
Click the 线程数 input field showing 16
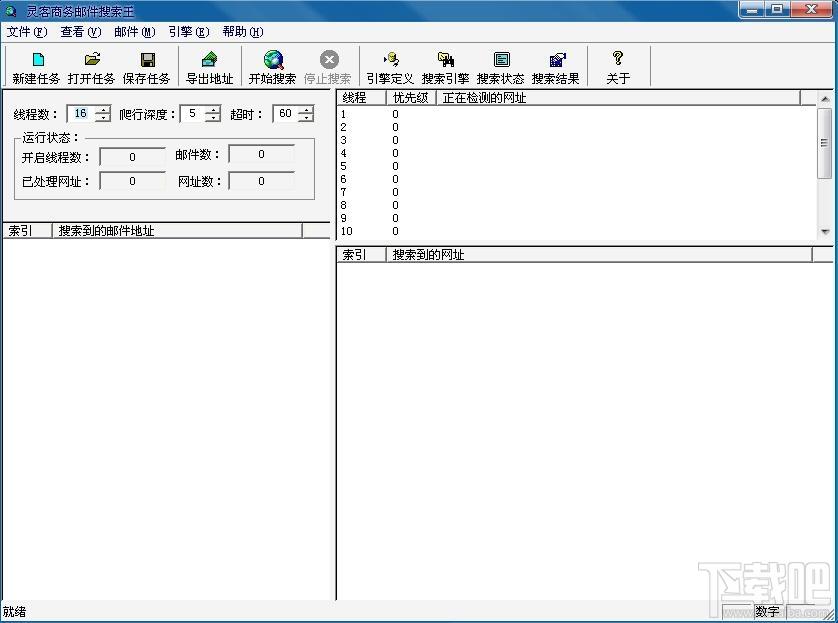81,113
